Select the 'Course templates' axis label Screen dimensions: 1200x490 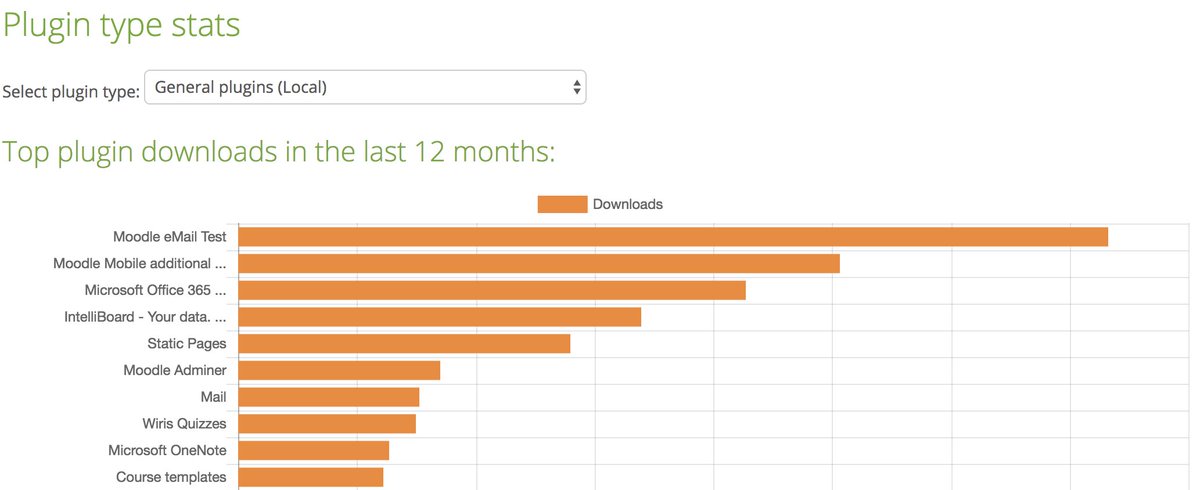click(171, 477)
